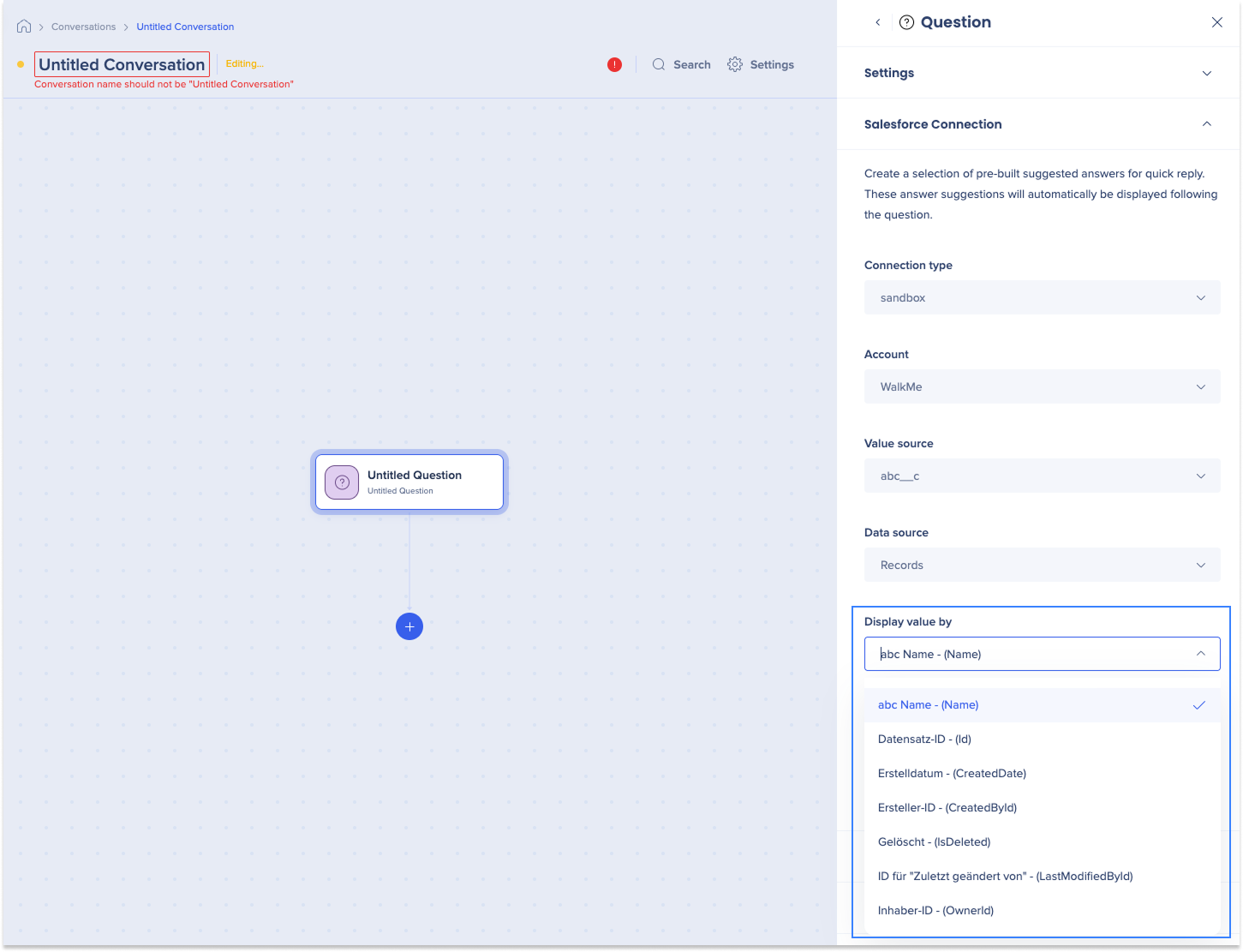Viewport: 1243px width, 952px height.
Task: Open Settings via the gear icon
Action: (735, 64)
